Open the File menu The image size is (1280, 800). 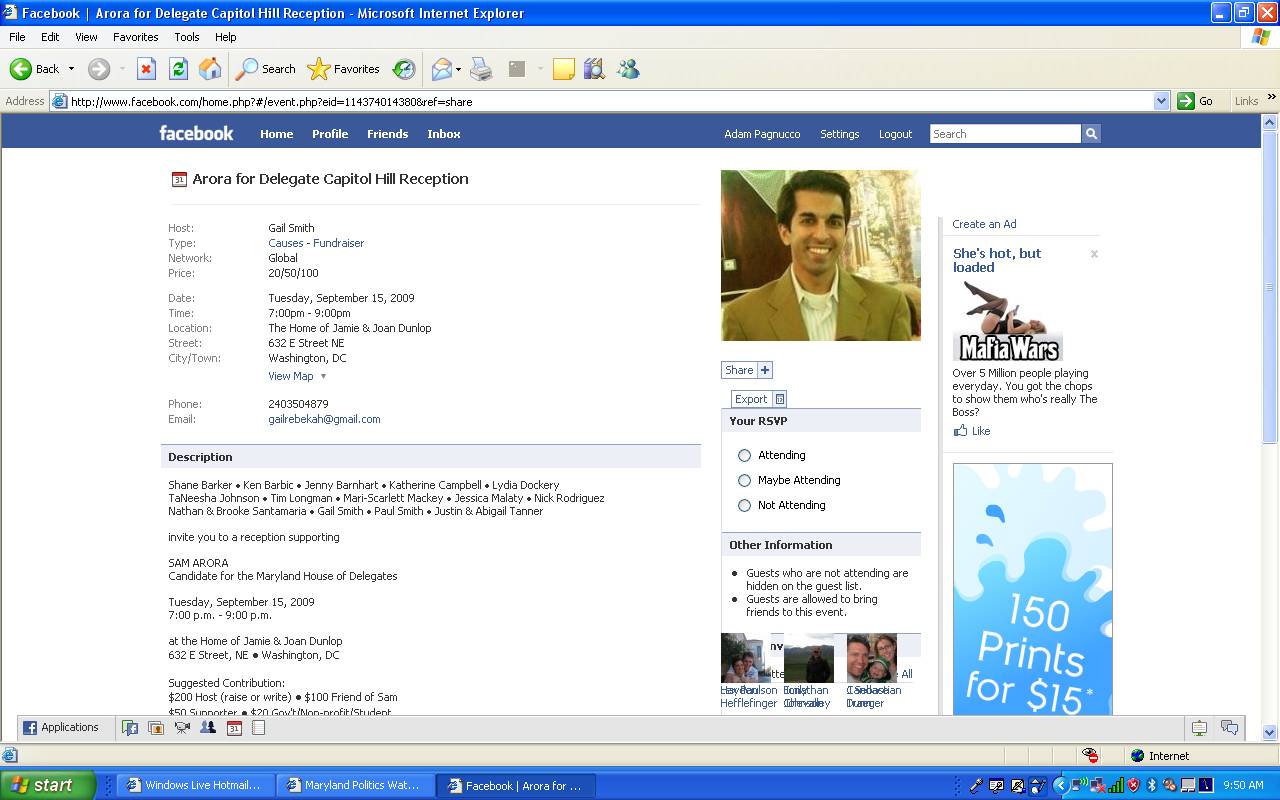(17, 37)
